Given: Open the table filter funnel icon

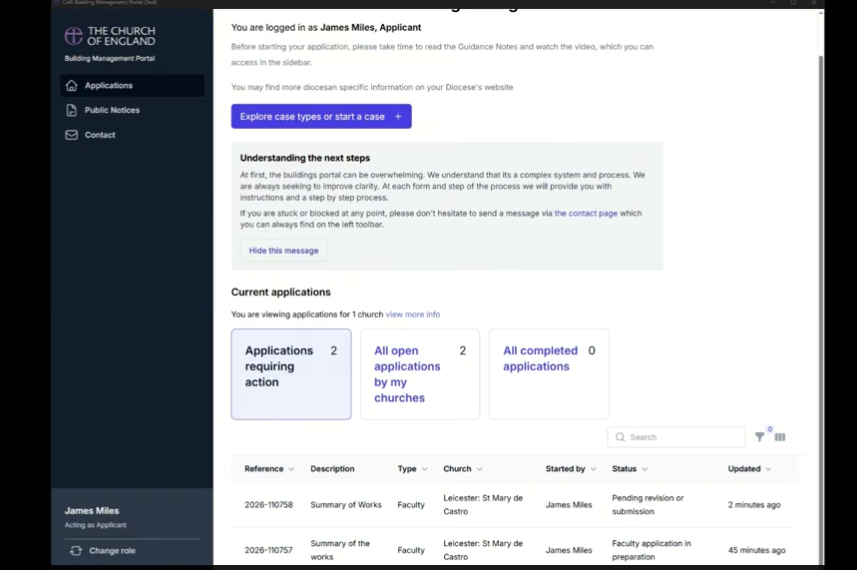Looking at the screenshot, I should tap(760, 437).
